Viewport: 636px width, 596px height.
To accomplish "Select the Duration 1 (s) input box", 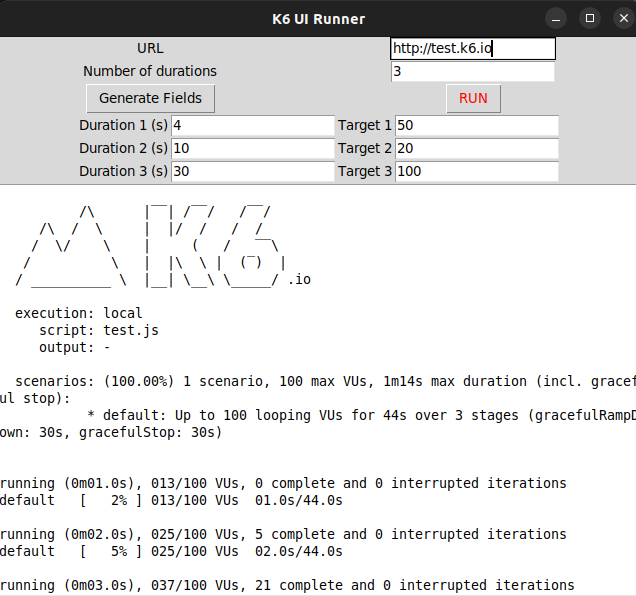I will pyautogui.click(x=252, y=125).
